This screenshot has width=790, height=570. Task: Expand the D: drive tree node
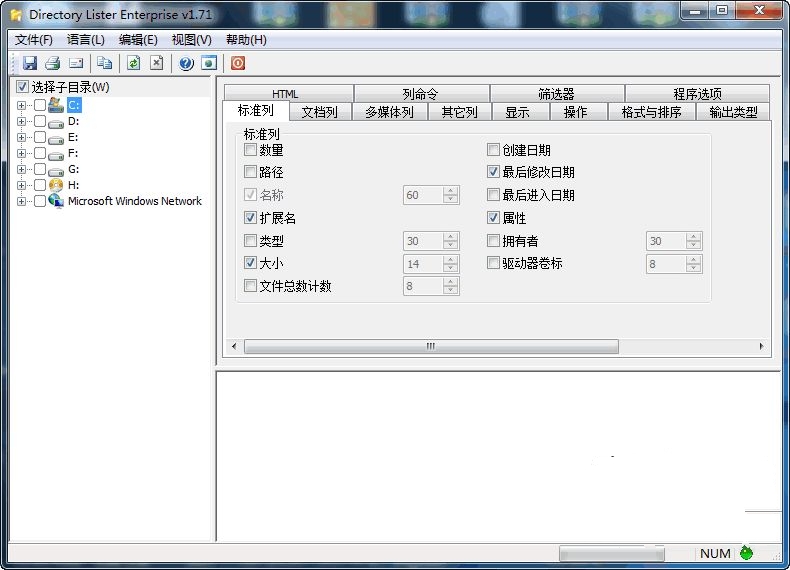coord(21,121)
